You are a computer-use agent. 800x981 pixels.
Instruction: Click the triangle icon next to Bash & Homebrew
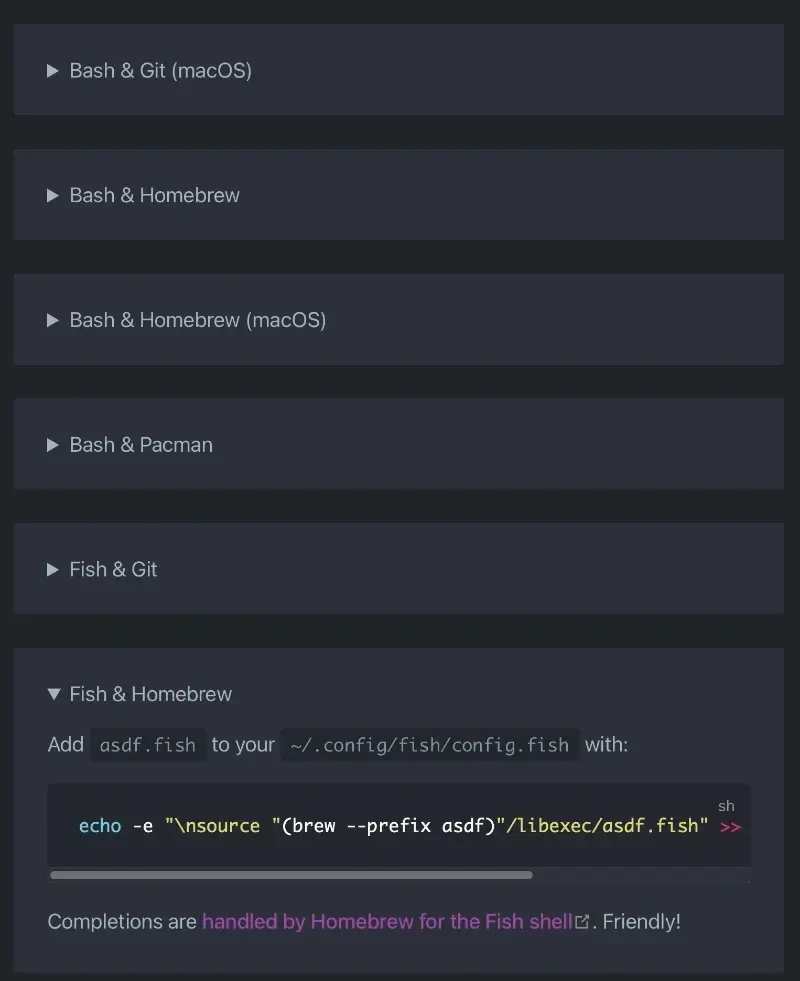[53, 196]
